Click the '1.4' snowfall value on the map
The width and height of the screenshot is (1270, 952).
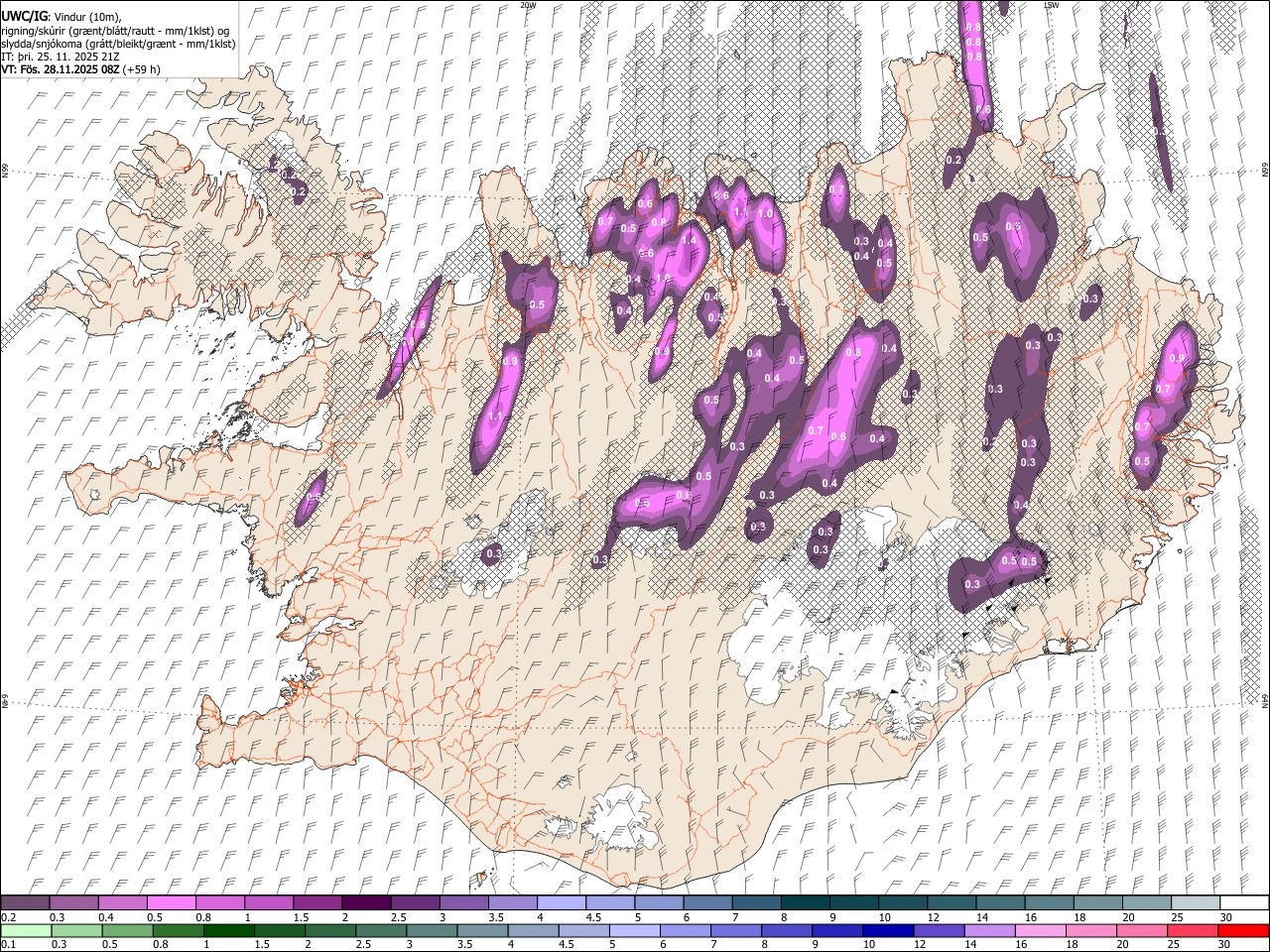click(x=689, y=240)
